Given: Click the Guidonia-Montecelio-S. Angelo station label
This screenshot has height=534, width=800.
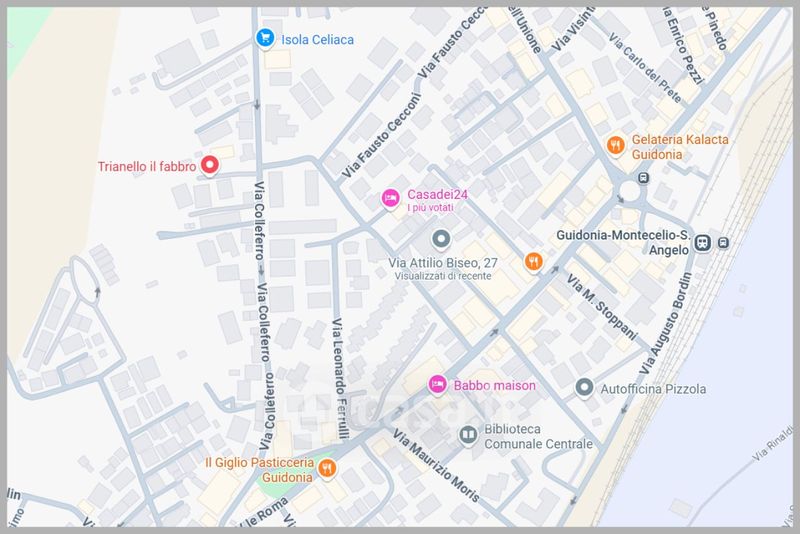Looking at the screenshot, I should pyautogui.click(x=623, y=242).
